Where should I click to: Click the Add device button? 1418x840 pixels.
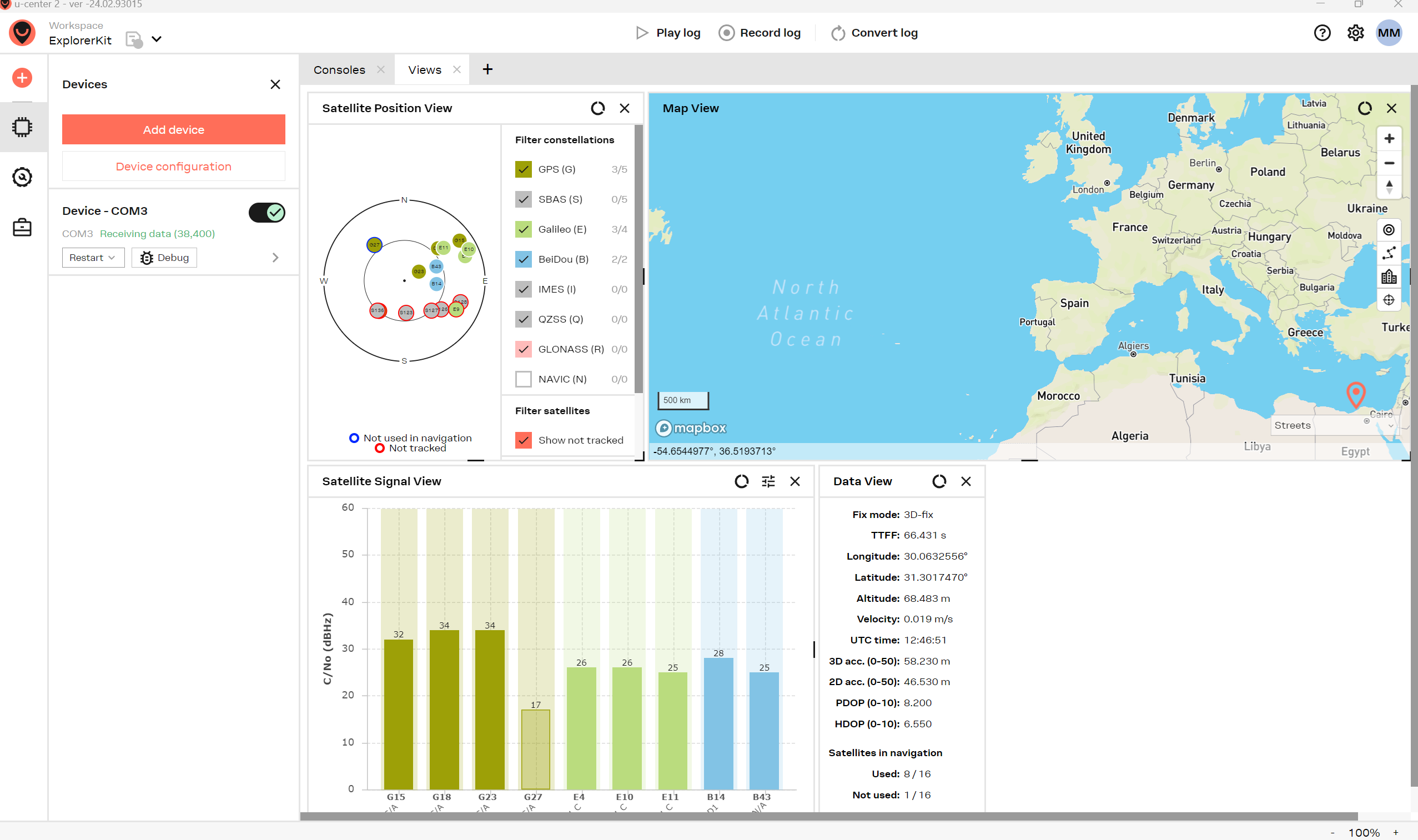pos(173,129)
